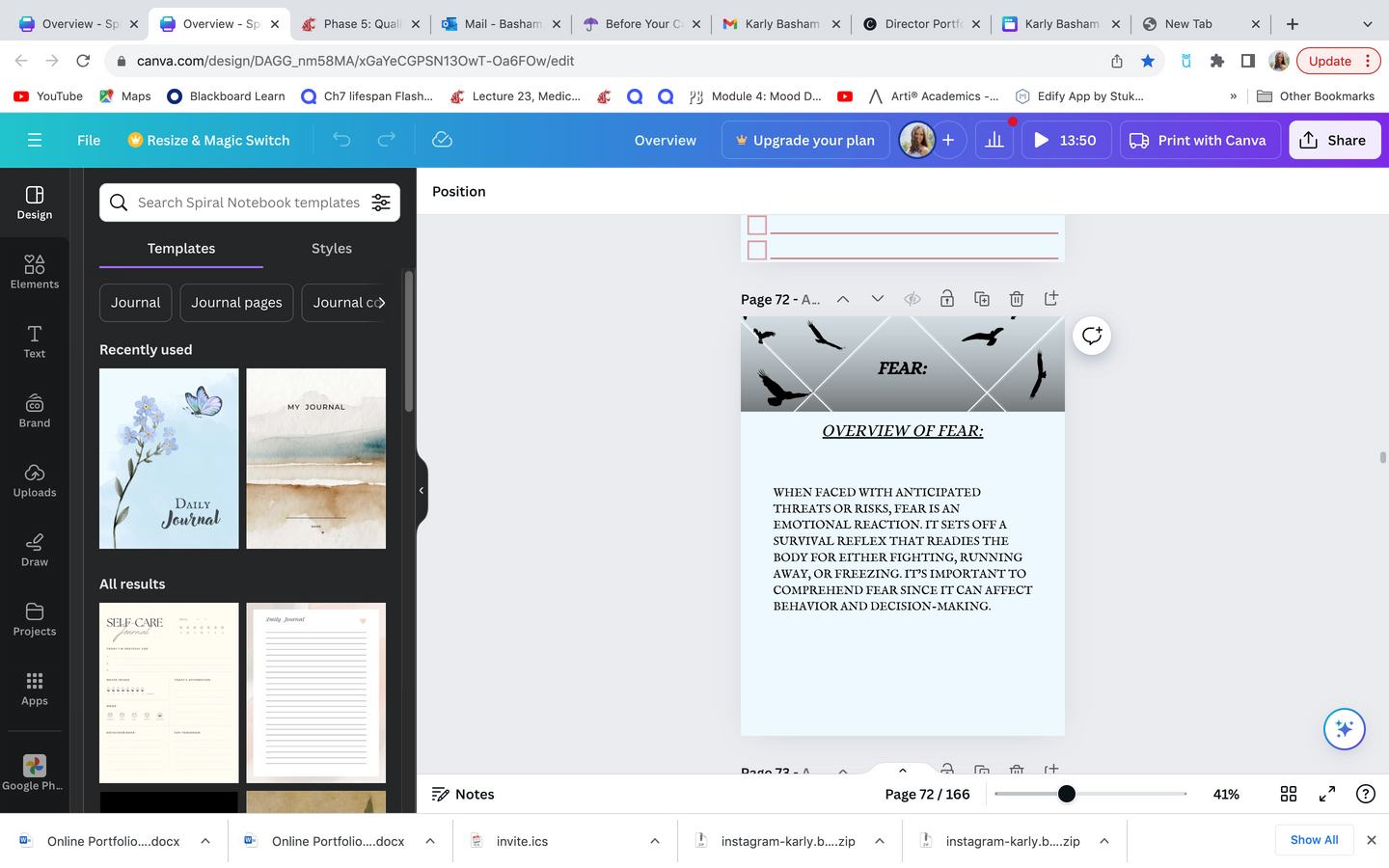
Task: Collapse the side panel with arrow handle
Action: [422, 491]
